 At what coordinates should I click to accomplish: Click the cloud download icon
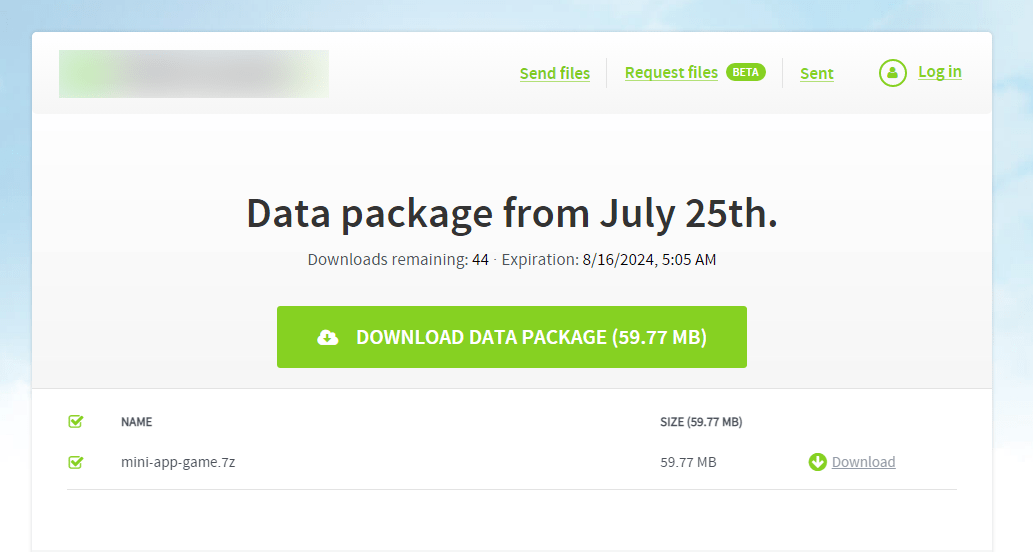[328, 338]
